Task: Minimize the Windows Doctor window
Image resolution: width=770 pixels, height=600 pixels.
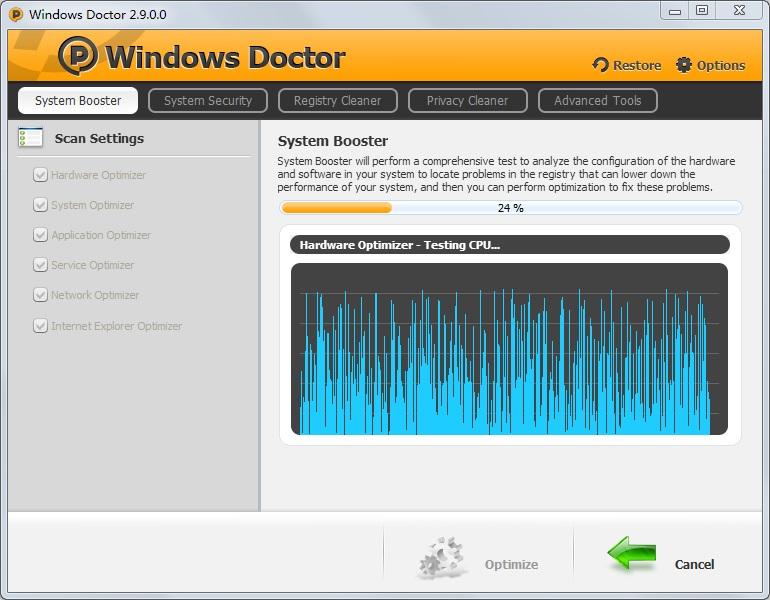Action: click(x=675, y=11)
